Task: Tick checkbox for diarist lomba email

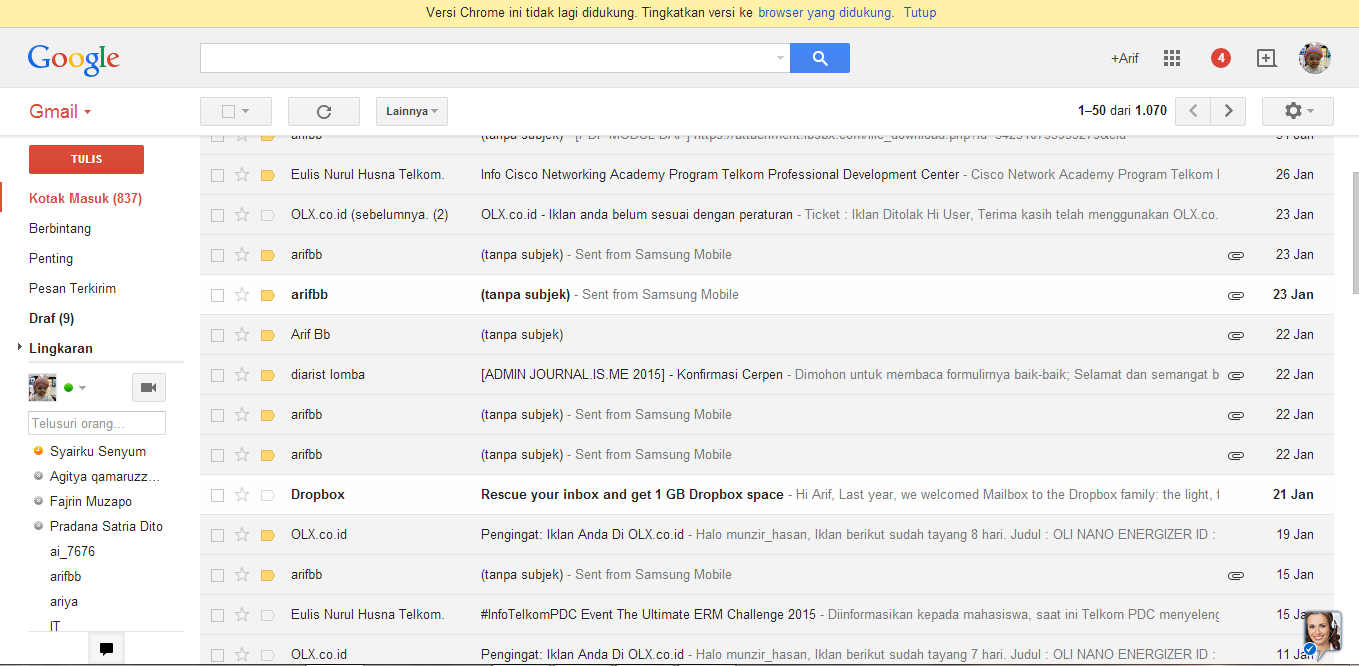Action: (217, 375)
